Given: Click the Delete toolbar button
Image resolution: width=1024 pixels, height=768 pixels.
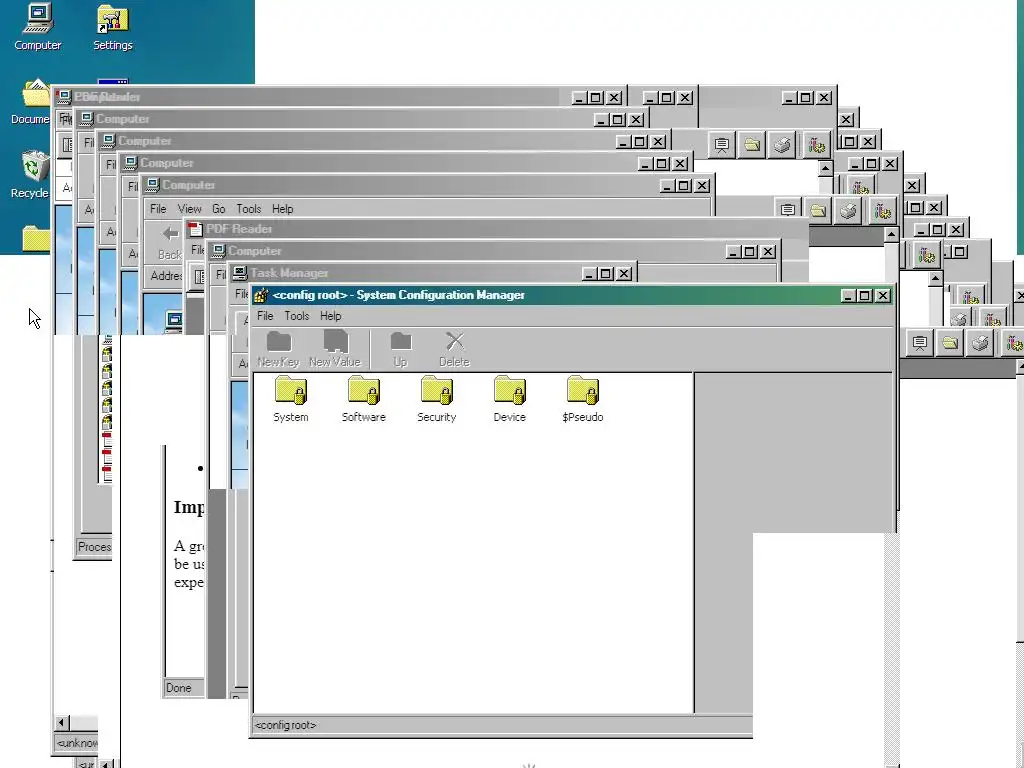Looking at the screenshot, I should [454, 349].
